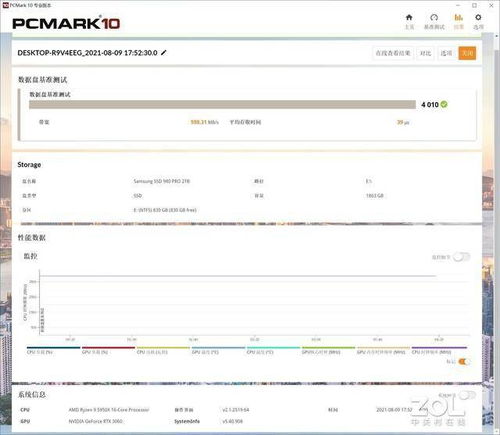Image resolution: width=500 pixels, height=435 pixels.
Task: Toggle the switch beside the monitoring header
Action: tap(461, 257)
